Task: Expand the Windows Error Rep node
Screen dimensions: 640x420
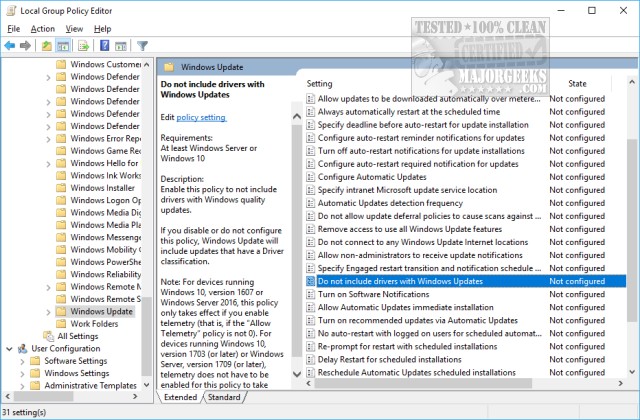Action: click(48, 139)
